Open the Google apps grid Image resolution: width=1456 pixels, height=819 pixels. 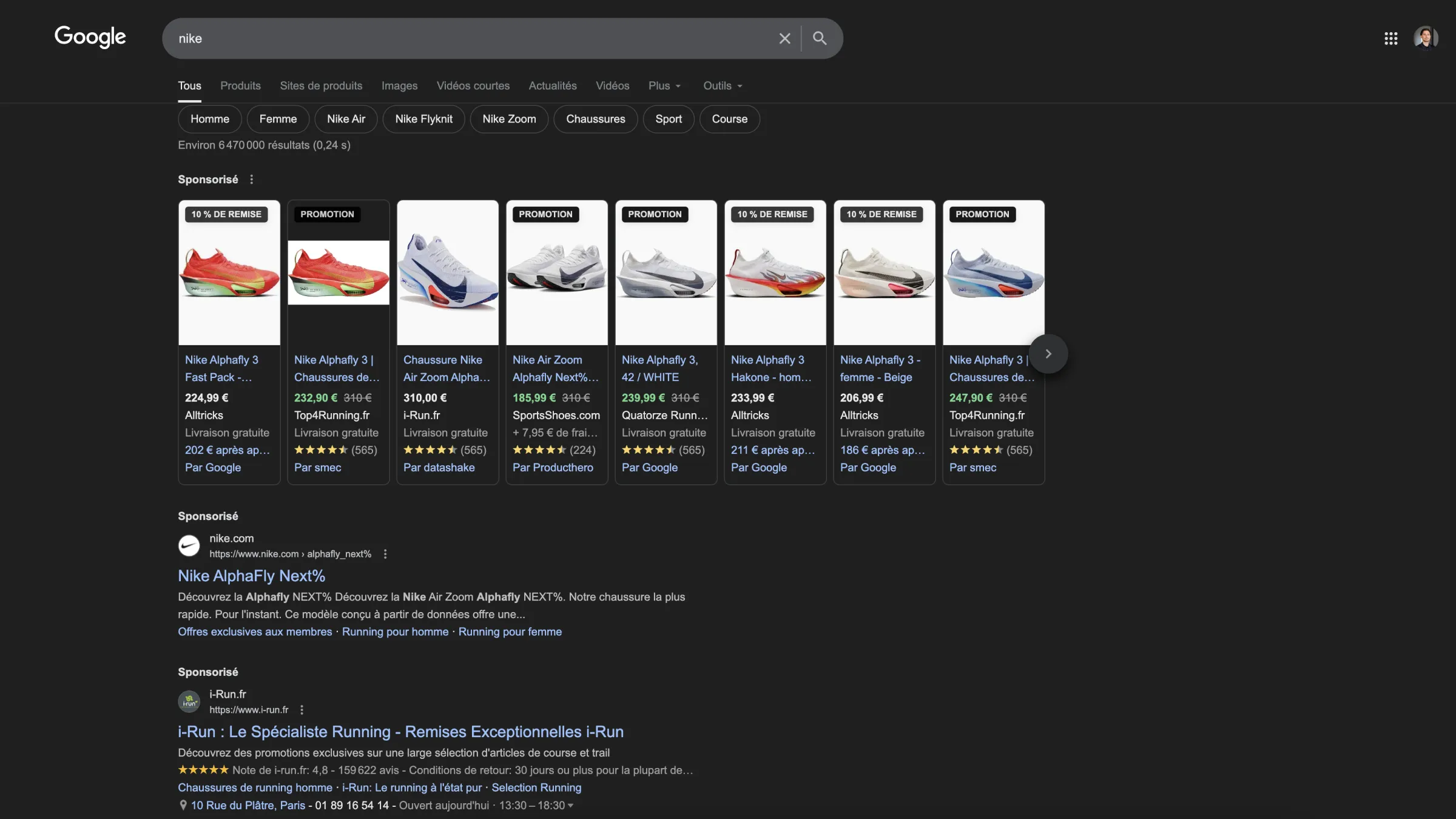point(1390,38)
